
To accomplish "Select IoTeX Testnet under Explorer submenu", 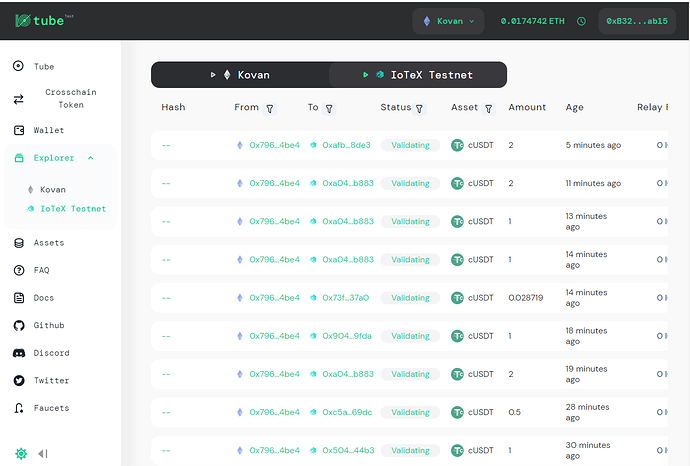I will click(66, 209).
